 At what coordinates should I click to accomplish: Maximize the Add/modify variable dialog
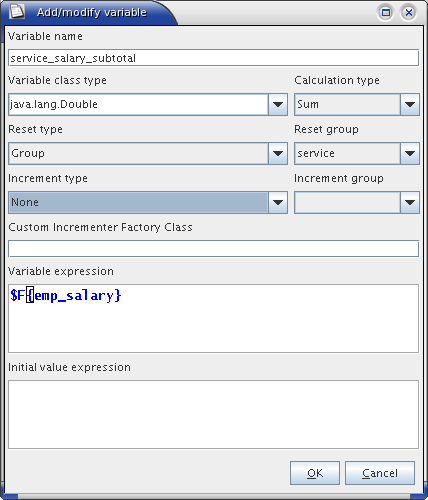(386, 13)
